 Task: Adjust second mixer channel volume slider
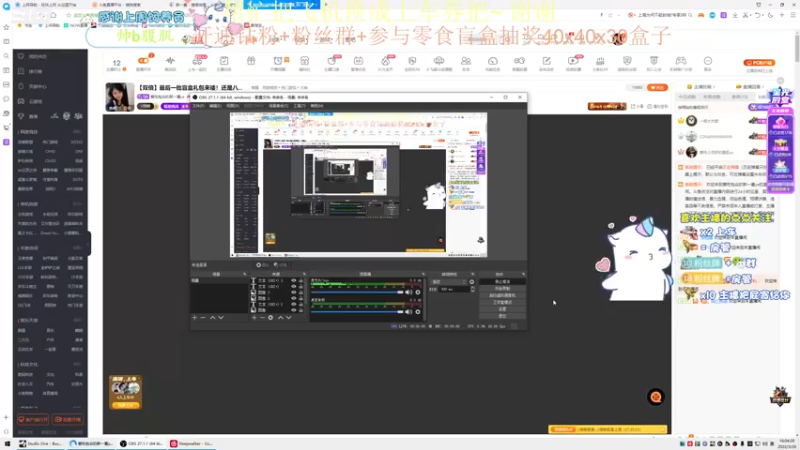coord(357,312)
